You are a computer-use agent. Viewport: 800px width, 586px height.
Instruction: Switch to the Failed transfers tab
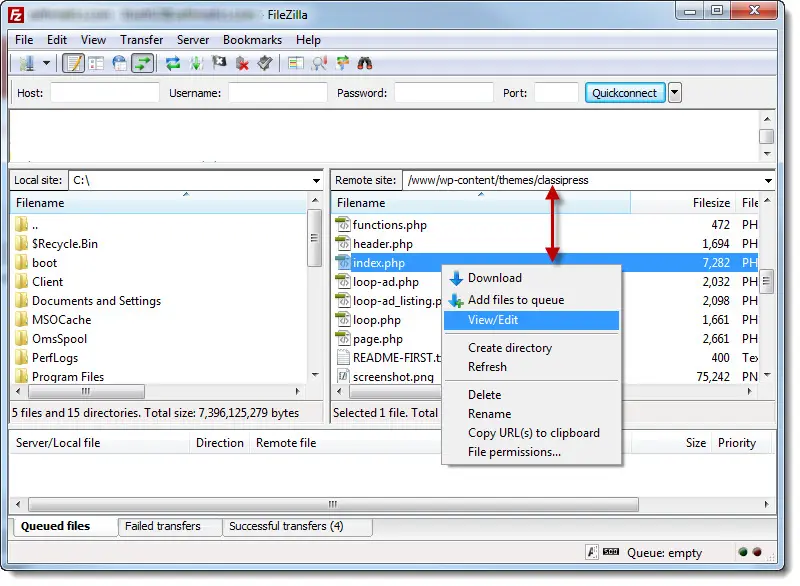(169, 526)
